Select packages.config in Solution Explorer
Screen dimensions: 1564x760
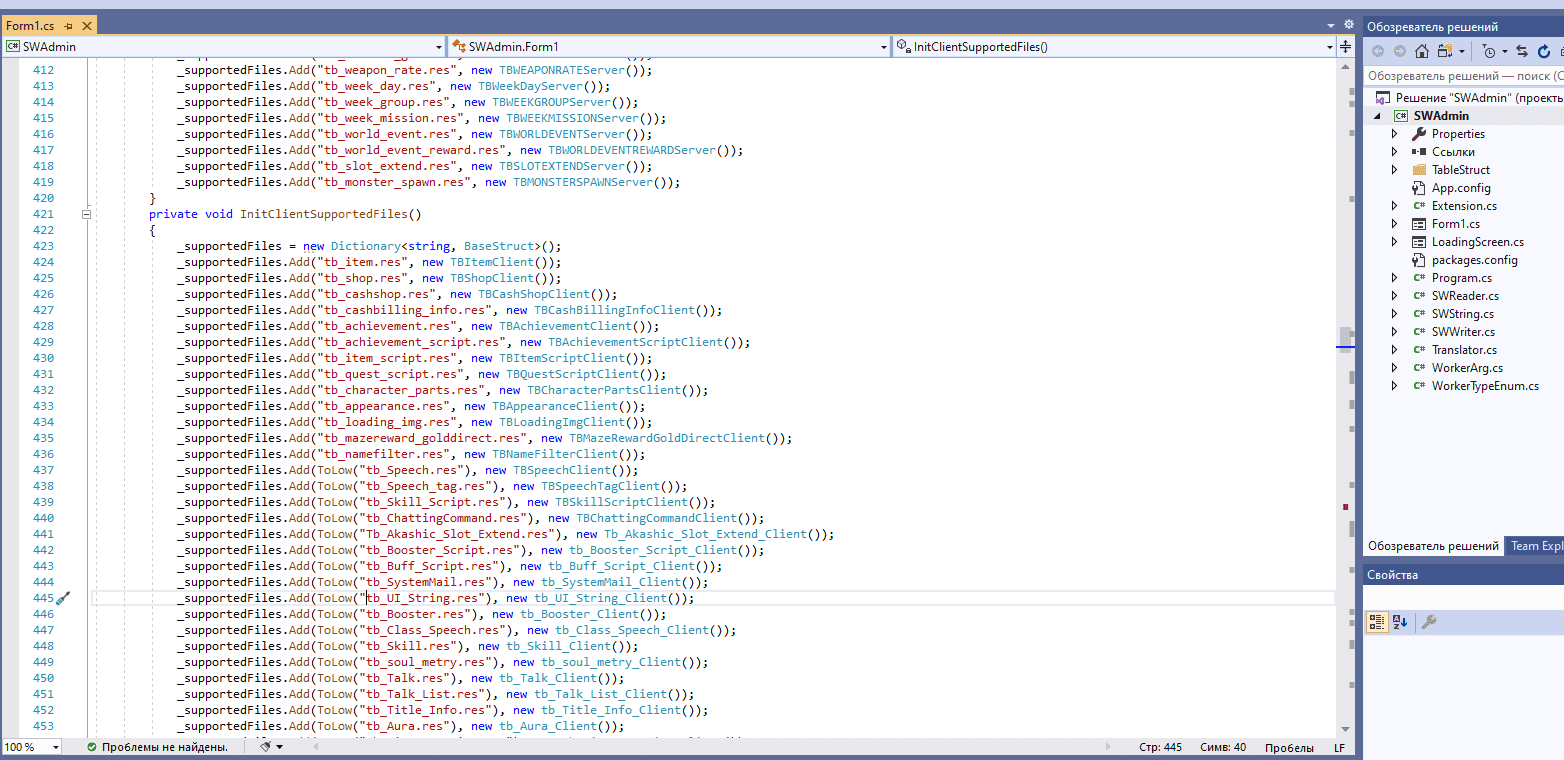(1474, 260)
